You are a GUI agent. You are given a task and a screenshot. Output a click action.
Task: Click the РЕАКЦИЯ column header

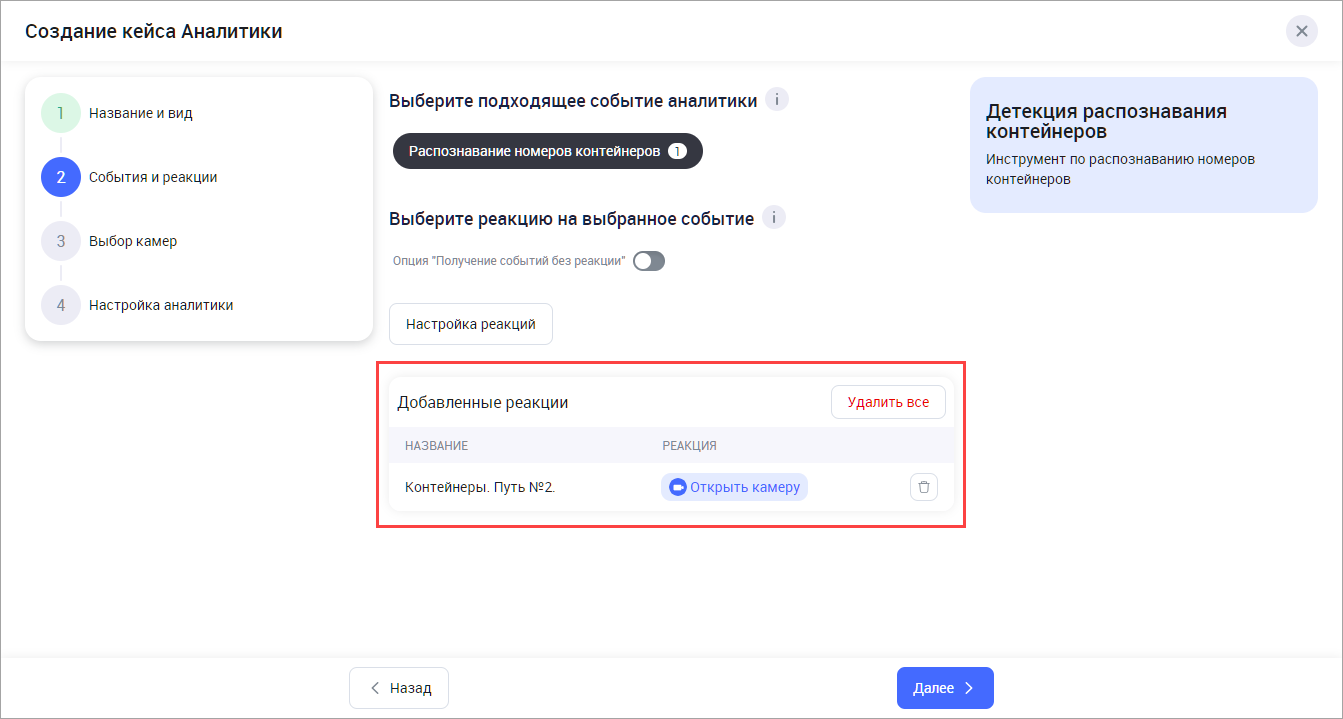[689, 445]
